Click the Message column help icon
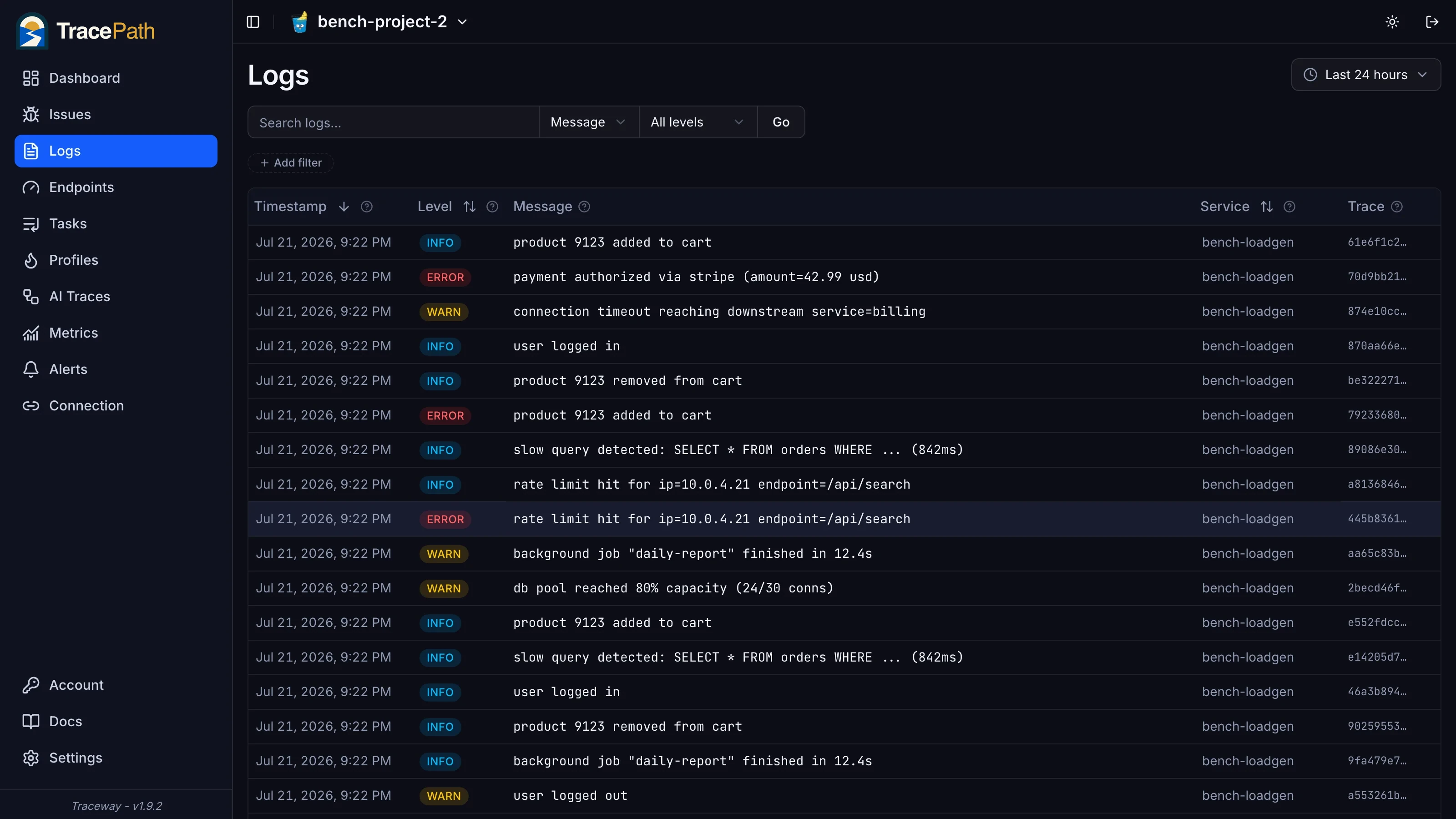 [584, 206]
